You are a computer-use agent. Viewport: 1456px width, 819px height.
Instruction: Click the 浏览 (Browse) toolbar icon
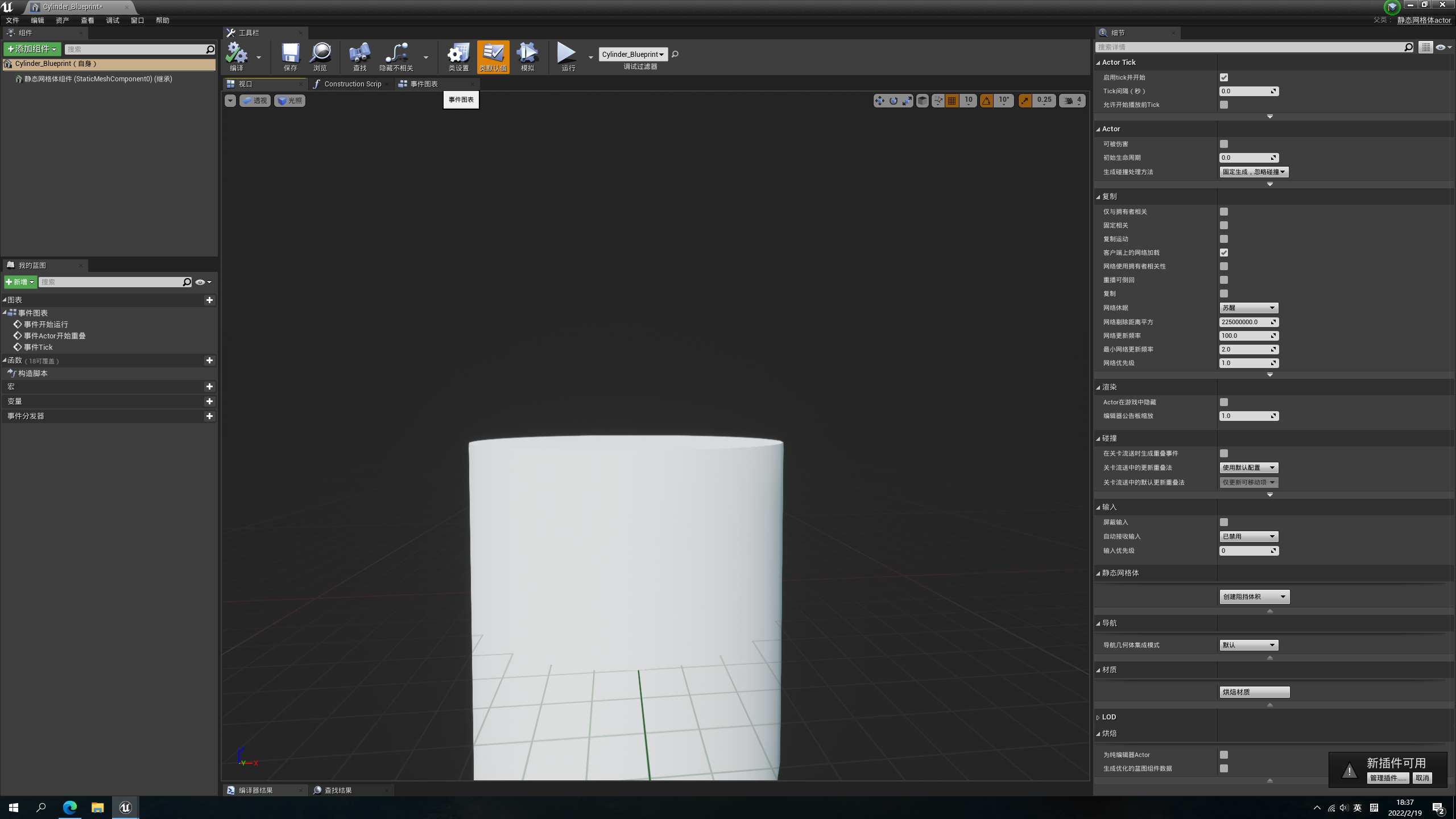[320, 57]
